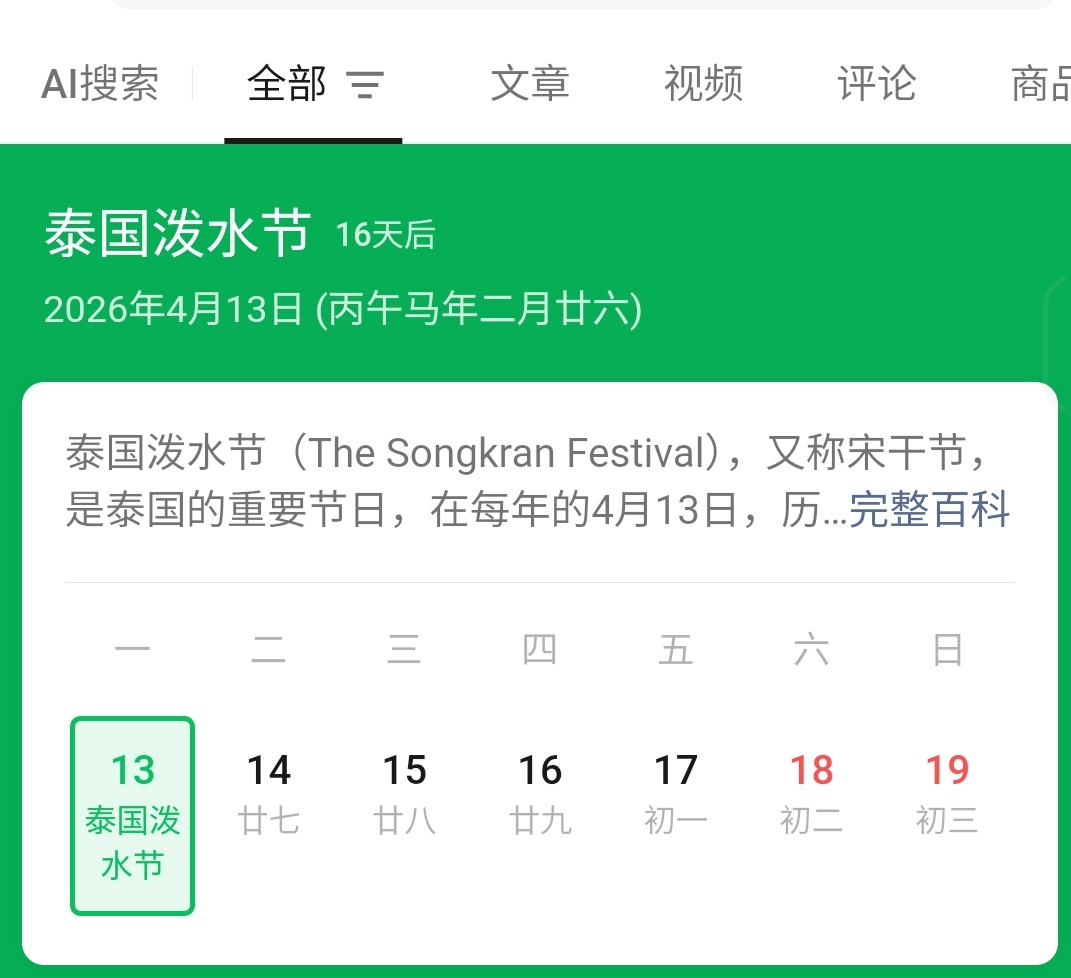Viewport: 1071px width, 978px height.
Task: Choose Saturday 18 初二 in calendar
Action: 811,795
